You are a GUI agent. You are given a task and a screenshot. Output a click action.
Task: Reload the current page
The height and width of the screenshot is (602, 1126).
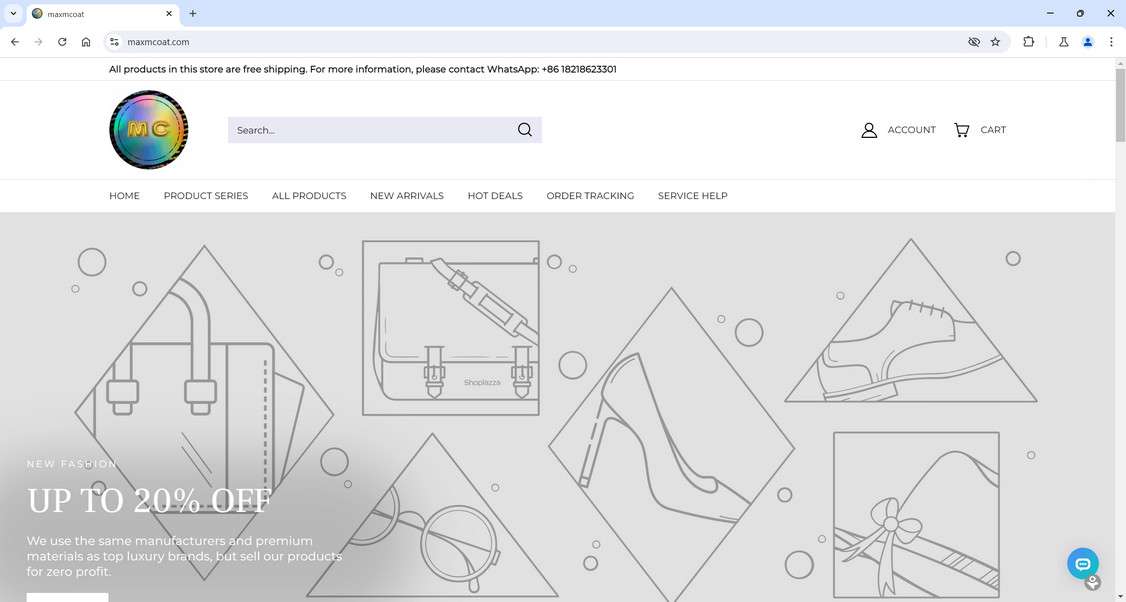pos(62,42)
